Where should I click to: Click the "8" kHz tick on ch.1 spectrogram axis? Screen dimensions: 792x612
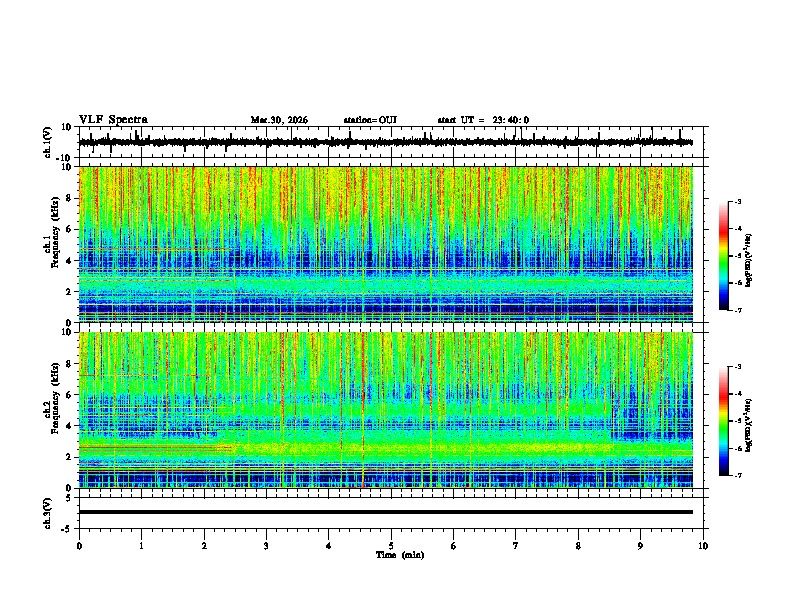tap(70, 198)
